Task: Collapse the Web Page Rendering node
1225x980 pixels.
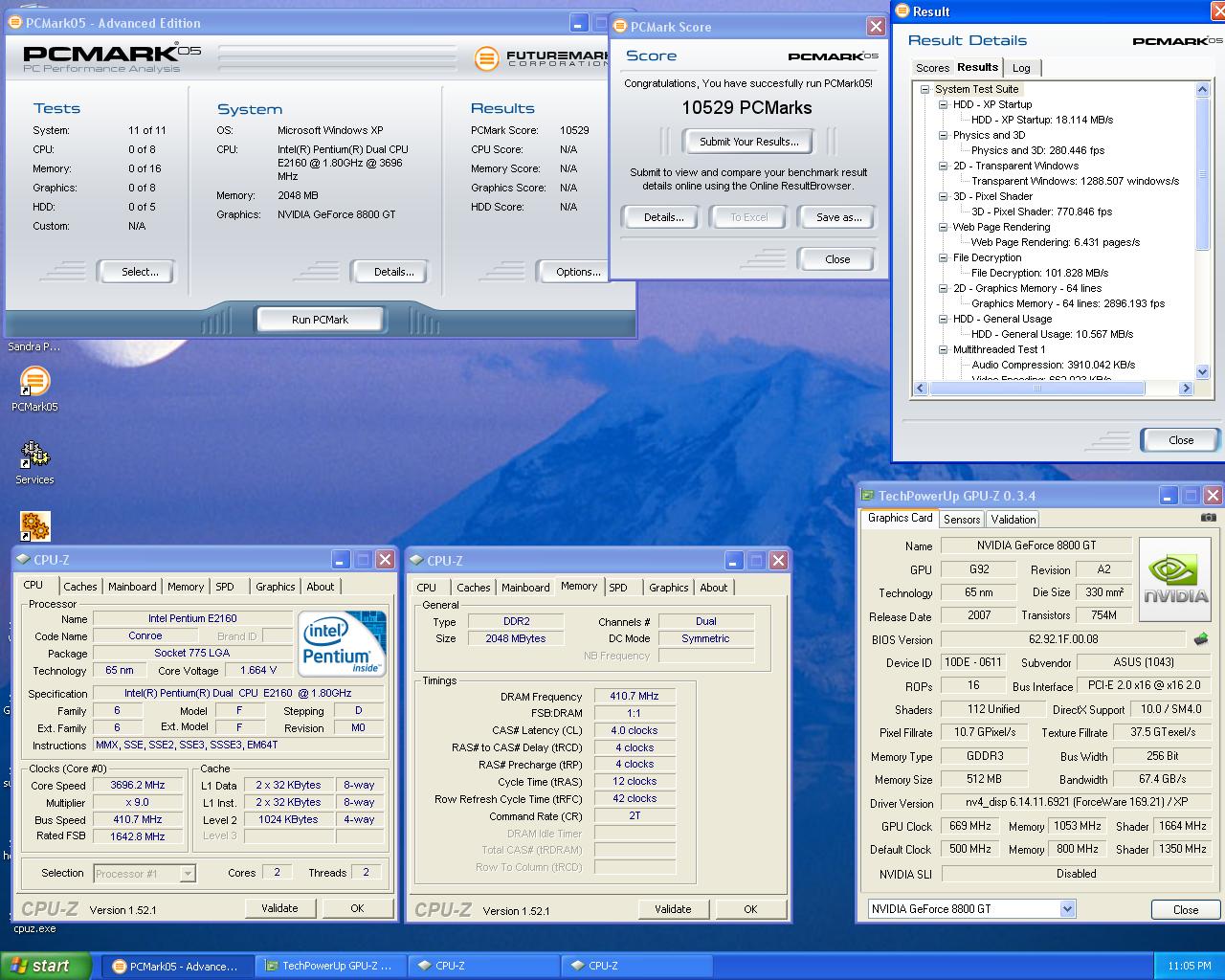Action: (943, 227)
